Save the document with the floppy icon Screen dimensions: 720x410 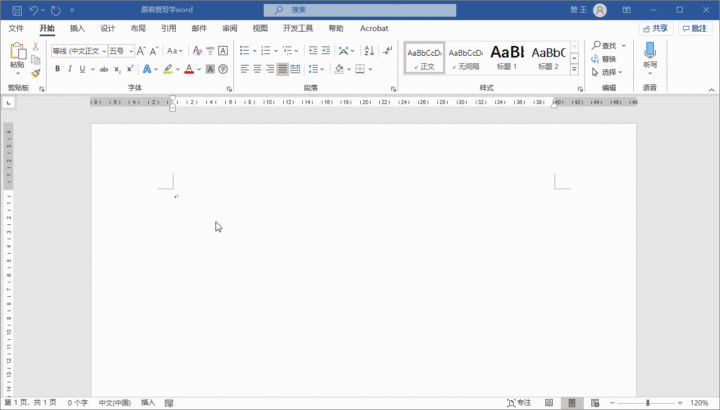point(17,10)
